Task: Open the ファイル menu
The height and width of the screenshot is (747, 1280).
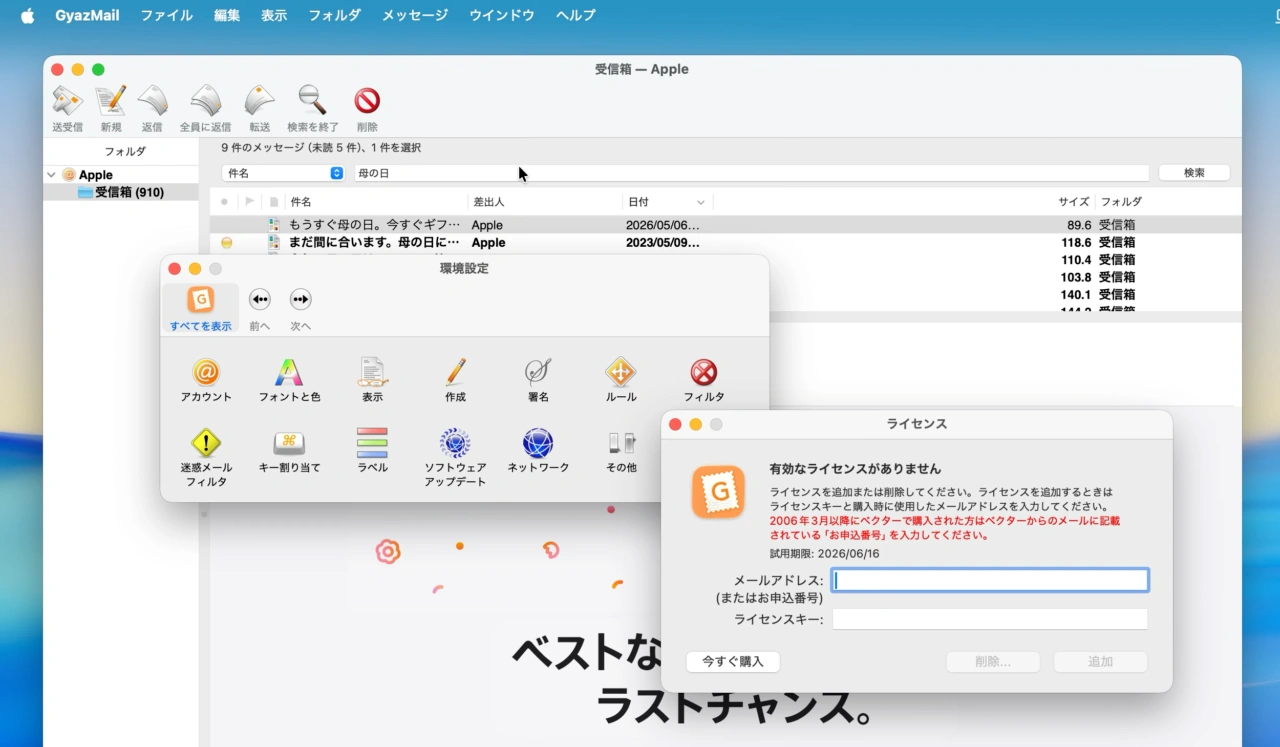Action: click(x=166, y=15)
